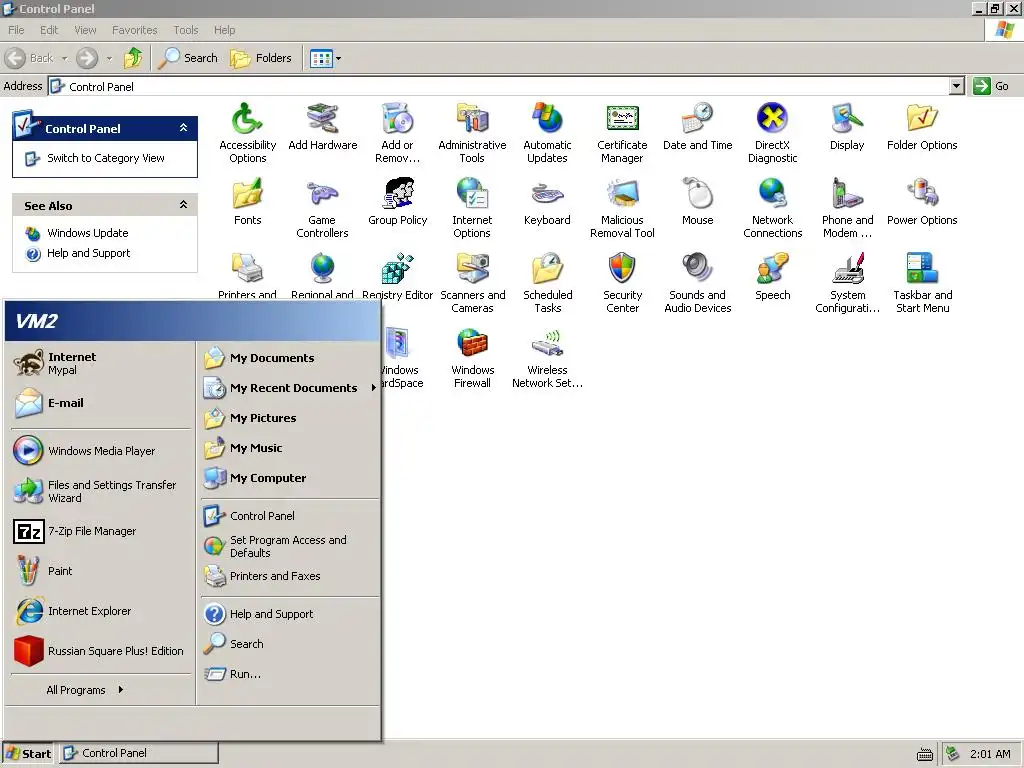Open the Tools menu
Screen dimensions: 1024x768
click(x=185, y=30)
